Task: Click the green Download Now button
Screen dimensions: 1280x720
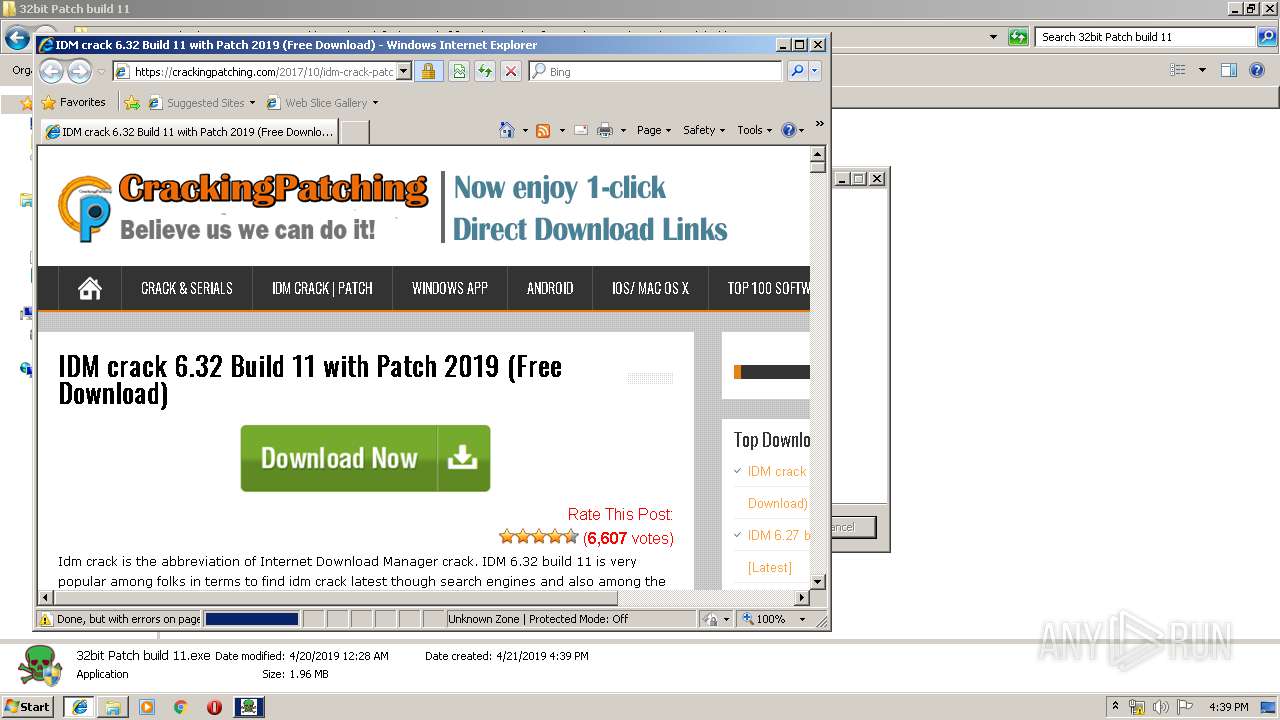Action: [365, 458]
